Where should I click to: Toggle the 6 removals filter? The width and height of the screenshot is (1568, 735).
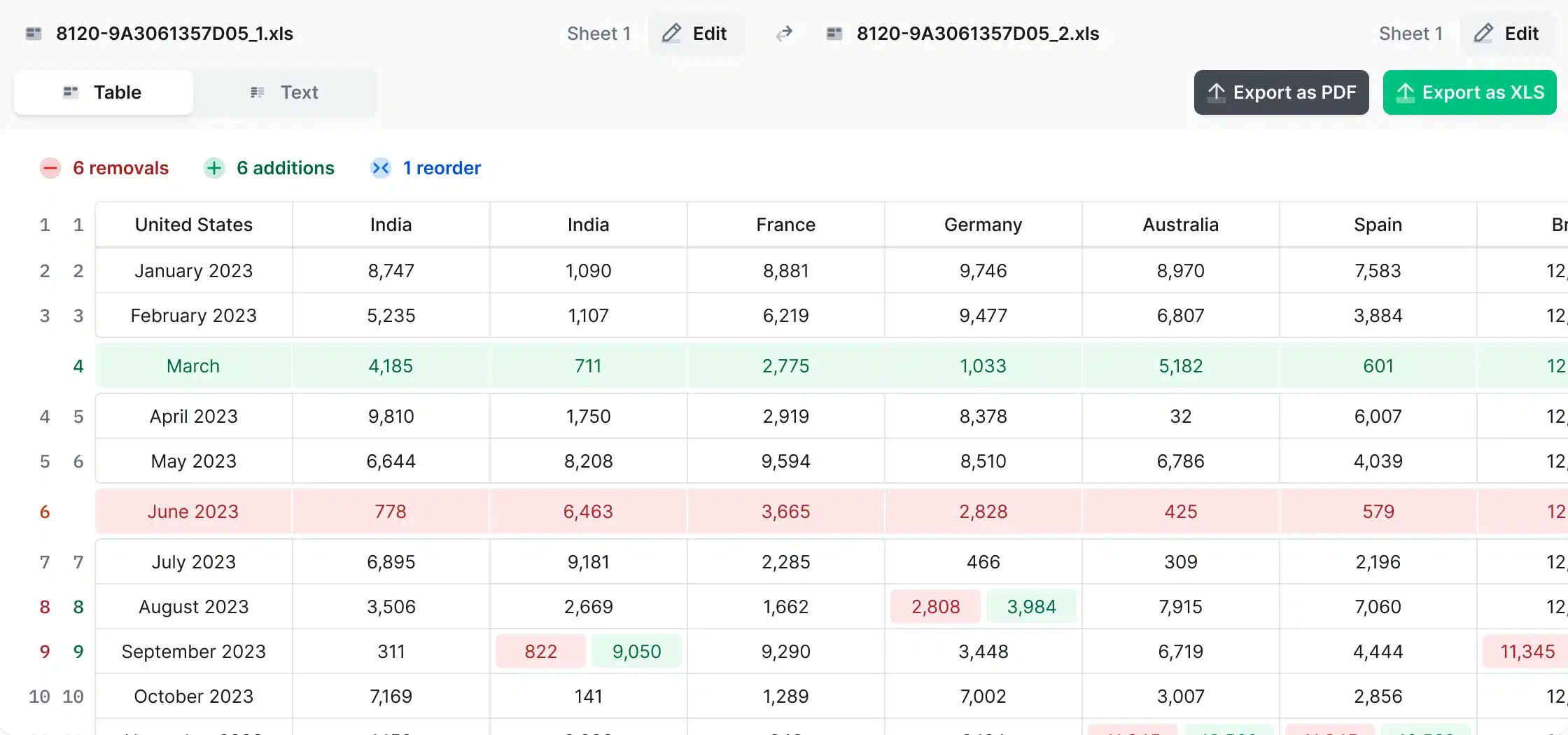click(120, 168)
